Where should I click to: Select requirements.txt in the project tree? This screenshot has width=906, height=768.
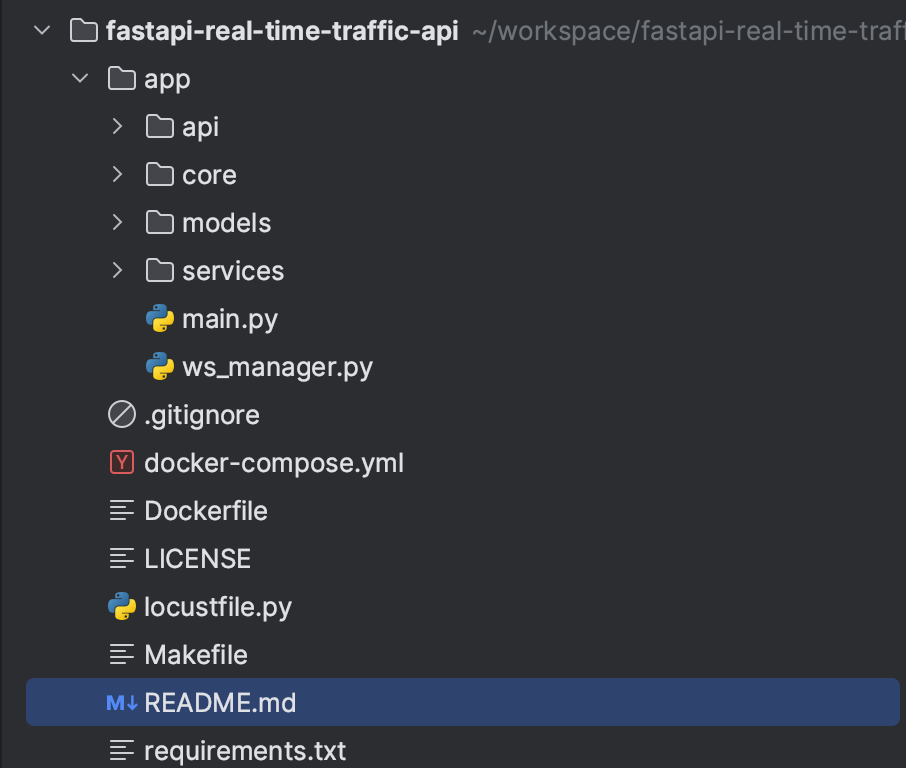tap(245, 750)
